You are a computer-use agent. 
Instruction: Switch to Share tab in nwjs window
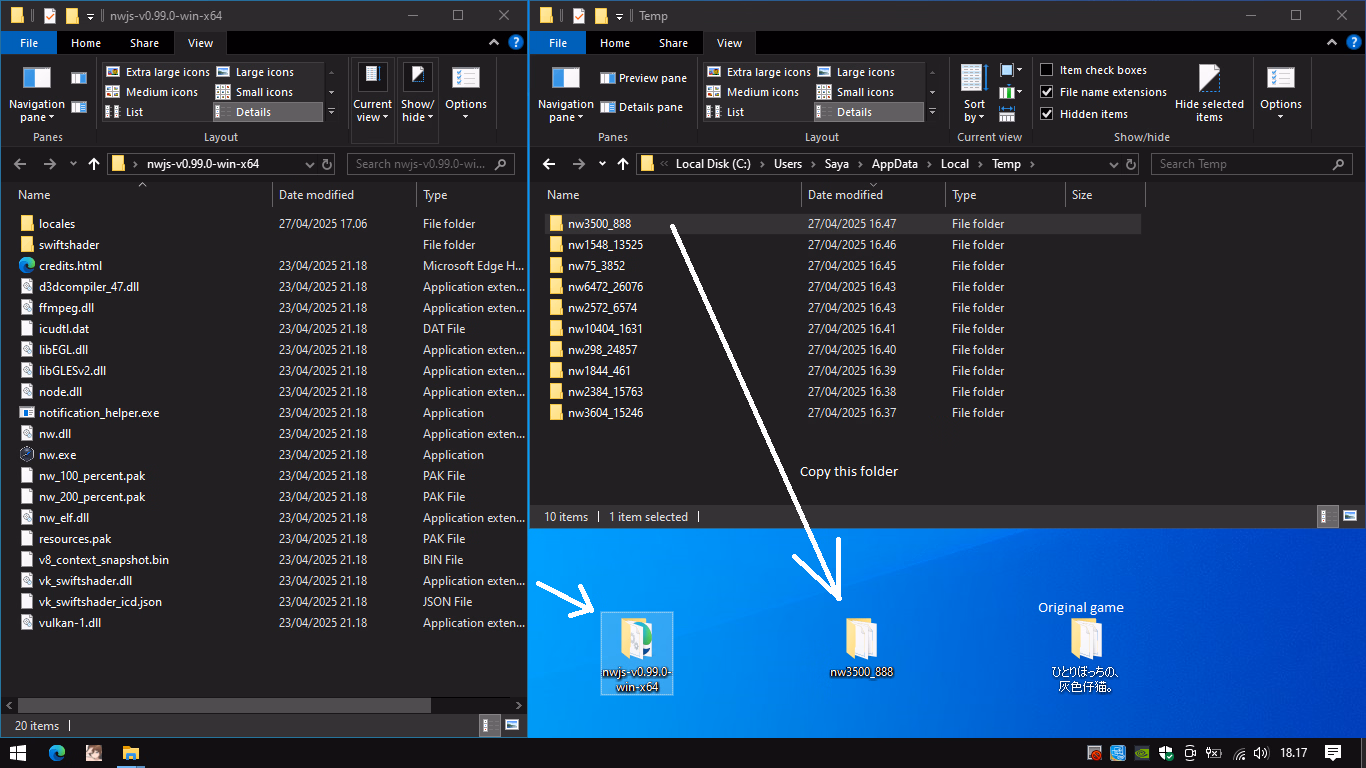(x=144, y=43)
